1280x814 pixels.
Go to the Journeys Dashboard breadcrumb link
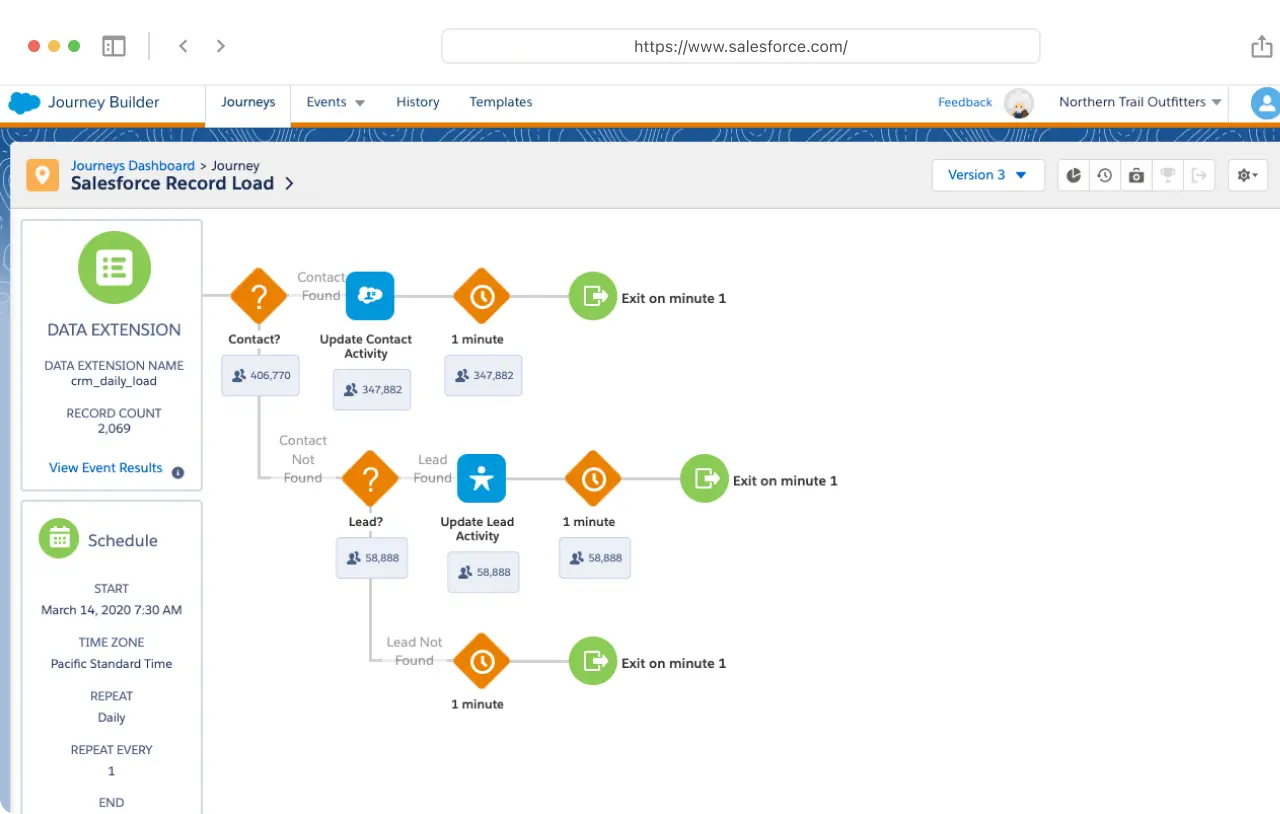132,166
